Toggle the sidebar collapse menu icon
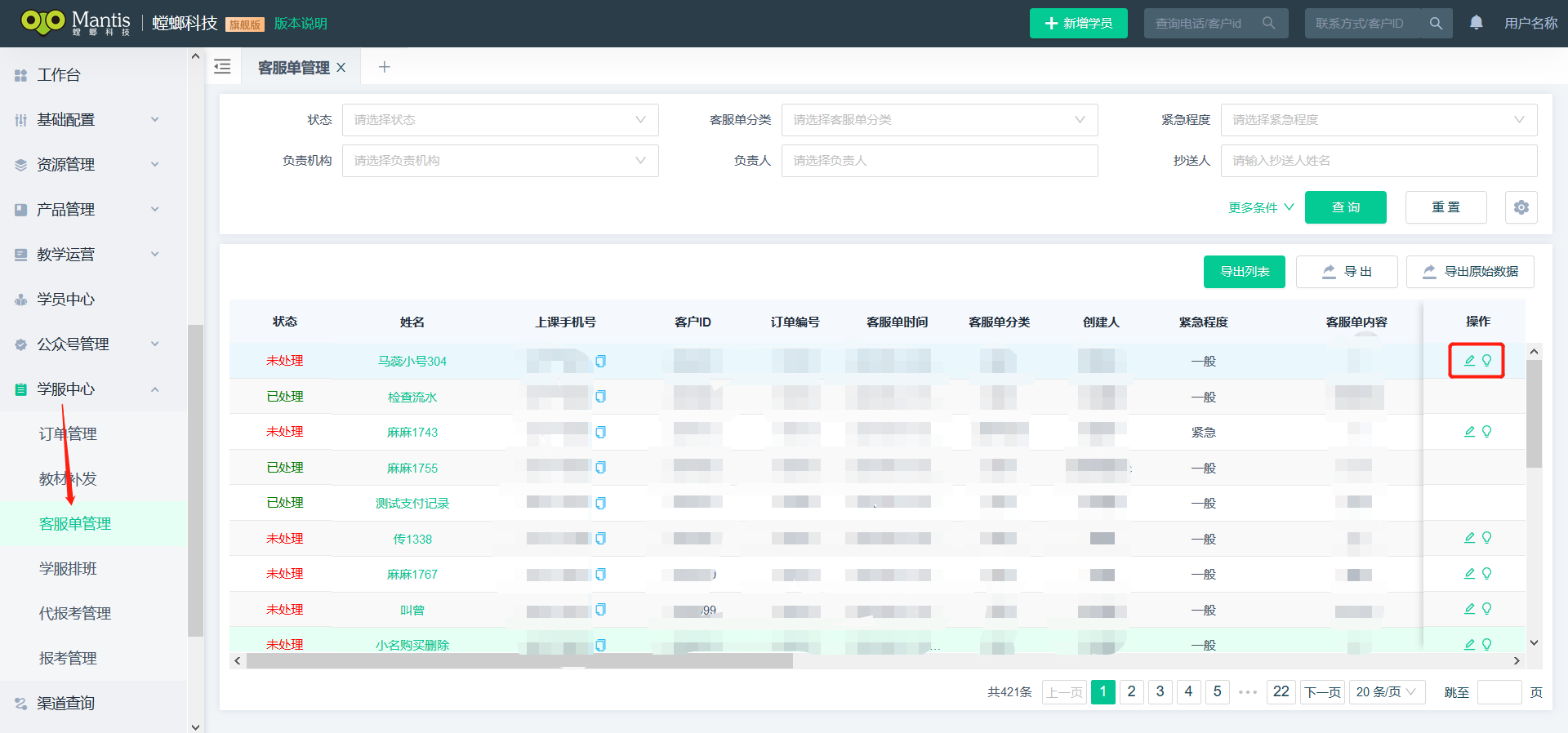The height and width of the screenshot is (733, 1568). (222, 67)
